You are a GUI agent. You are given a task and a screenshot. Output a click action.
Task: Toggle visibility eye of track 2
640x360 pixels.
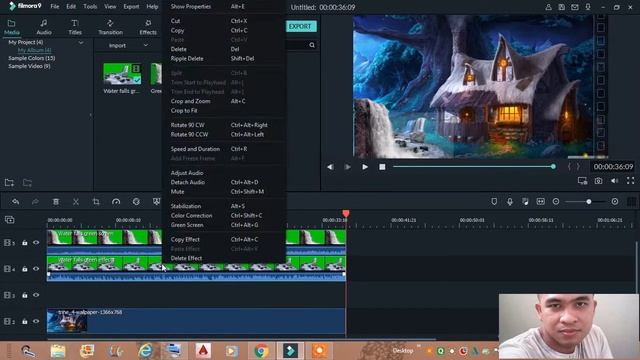click(x=36, y=322)
